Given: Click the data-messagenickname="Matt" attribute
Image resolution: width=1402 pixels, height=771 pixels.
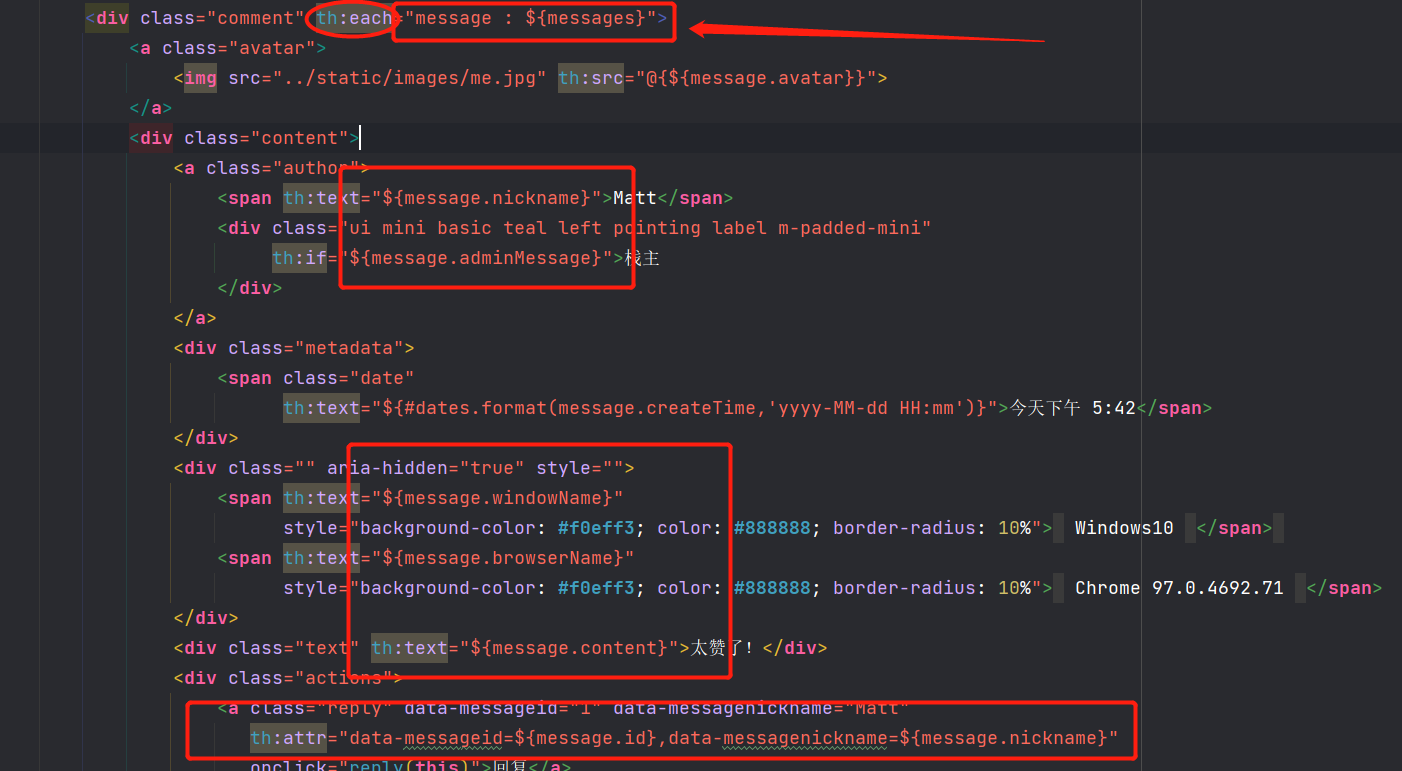Looking at the screenshot, I should [761, 708].
